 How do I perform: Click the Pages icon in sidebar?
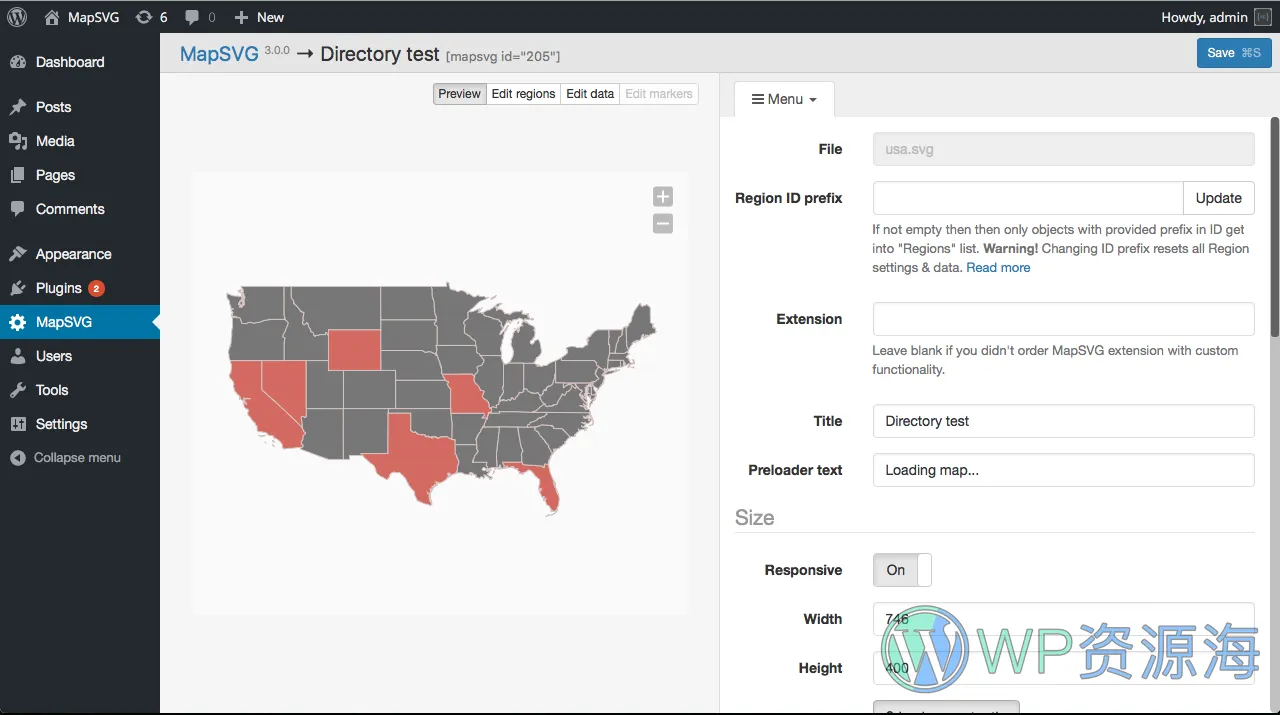(18, 175)
